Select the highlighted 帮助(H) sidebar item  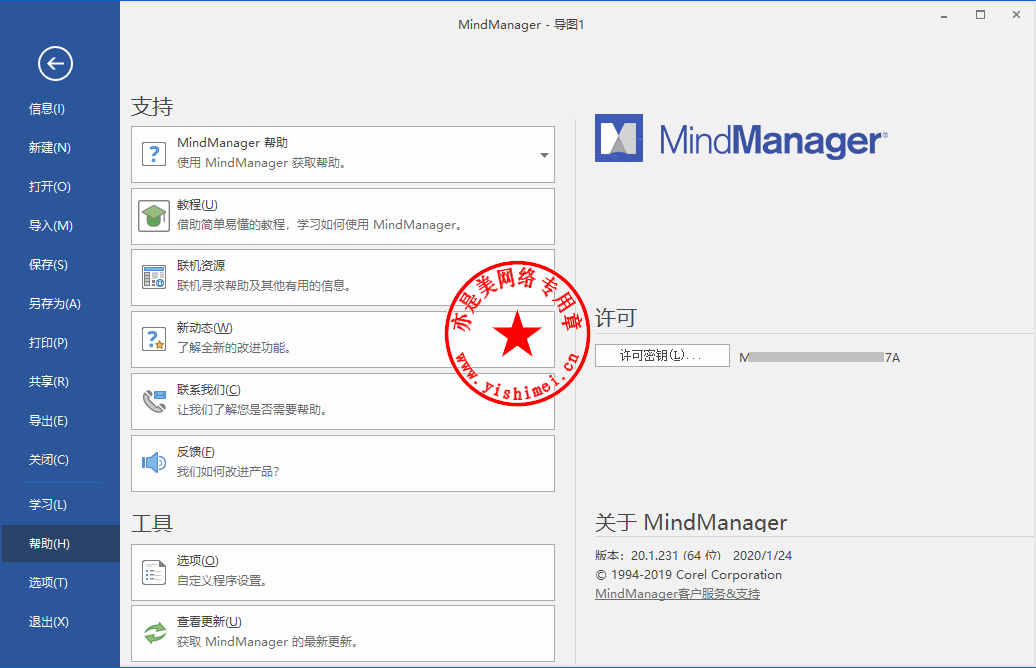click(x=60, y=544)
